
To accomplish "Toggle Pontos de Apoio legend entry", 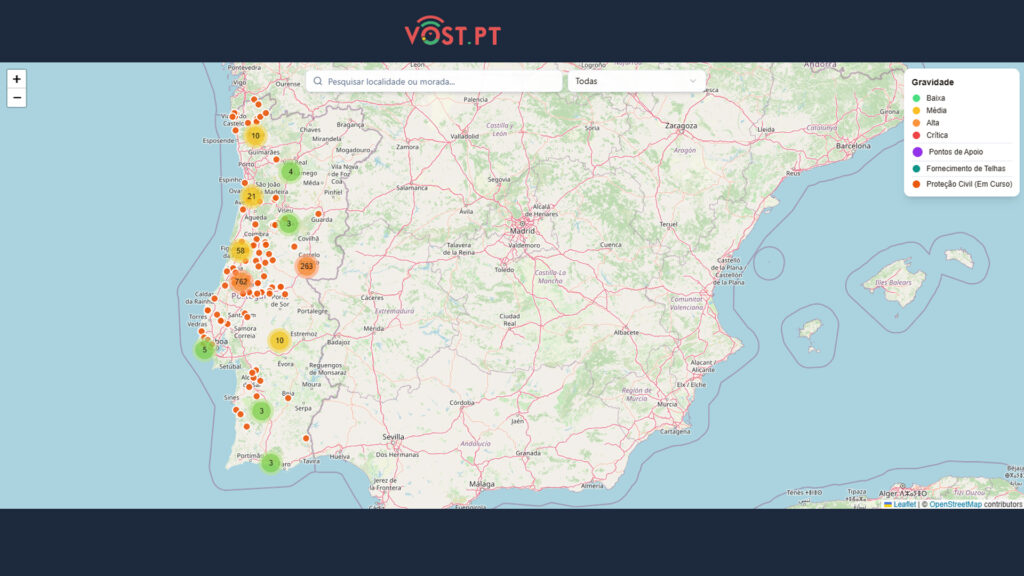I will (x=954, y=152).
